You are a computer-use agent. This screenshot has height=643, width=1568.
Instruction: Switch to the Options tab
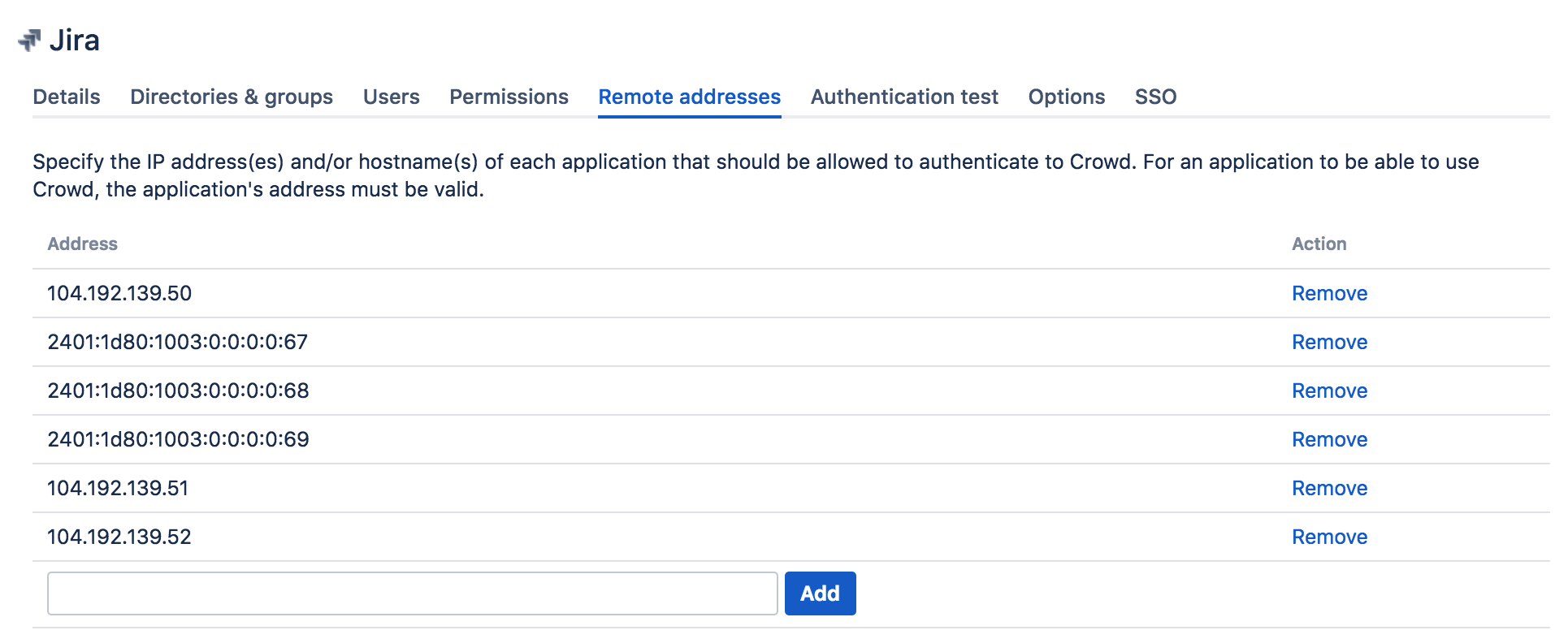tap(1066, 97)
